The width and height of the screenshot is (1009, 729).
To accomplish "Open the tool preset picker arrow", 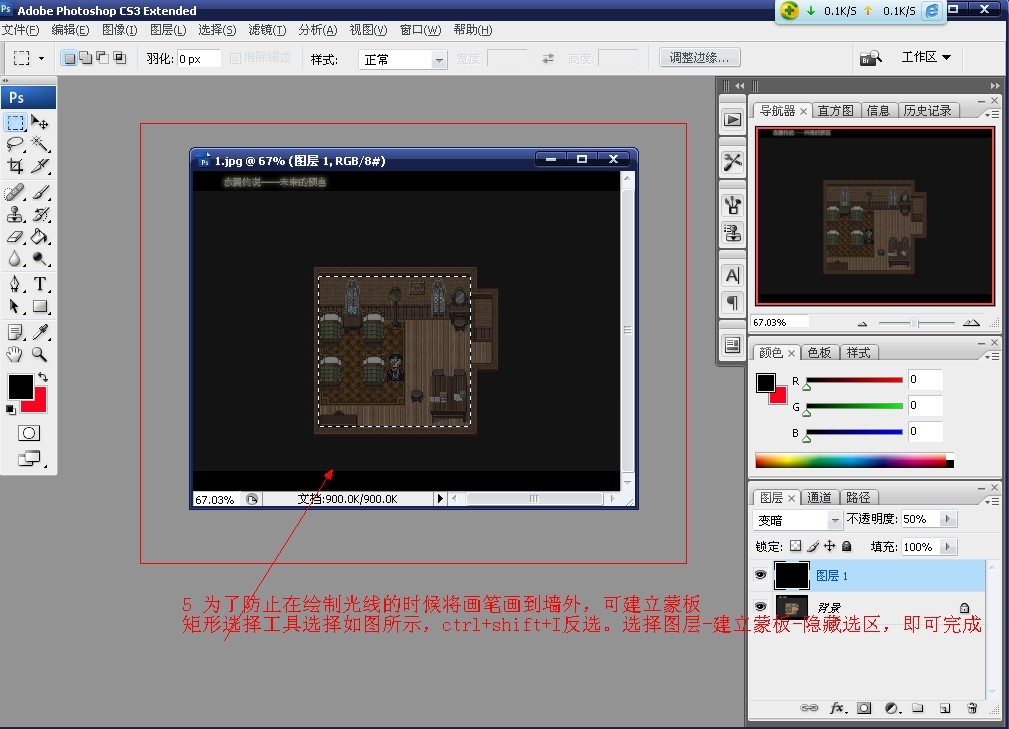I will point(41,58).
